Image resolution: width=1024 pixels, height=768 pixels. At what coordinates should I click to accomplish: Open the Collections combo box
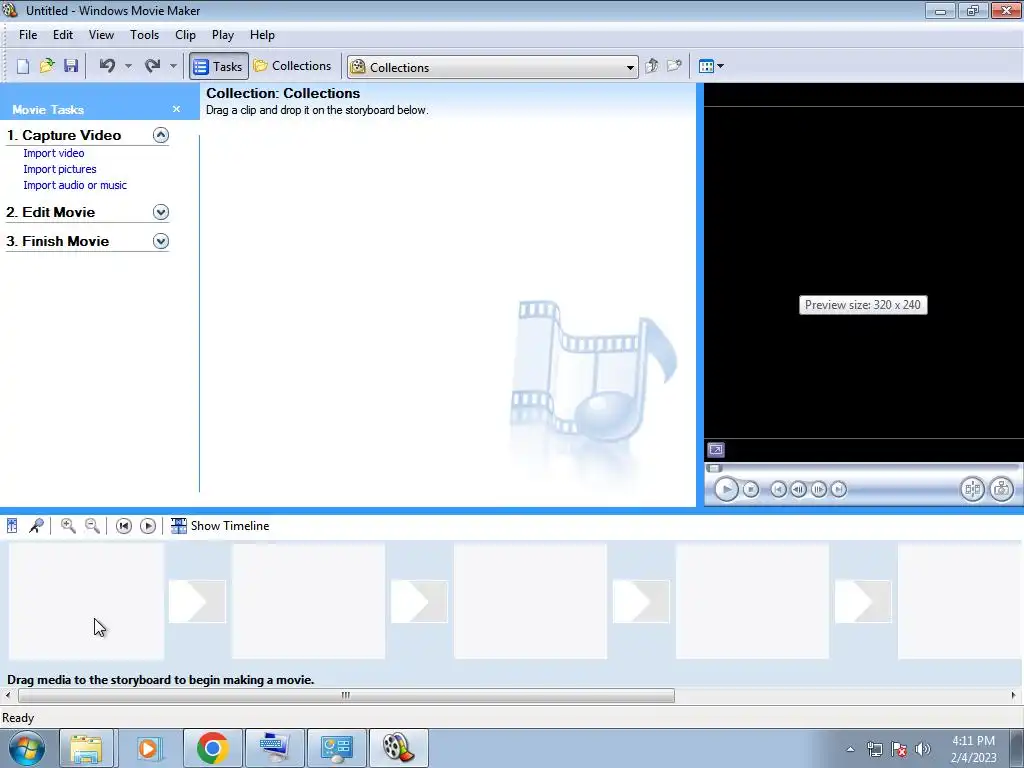pyautogui.click(x=492, y=67)
